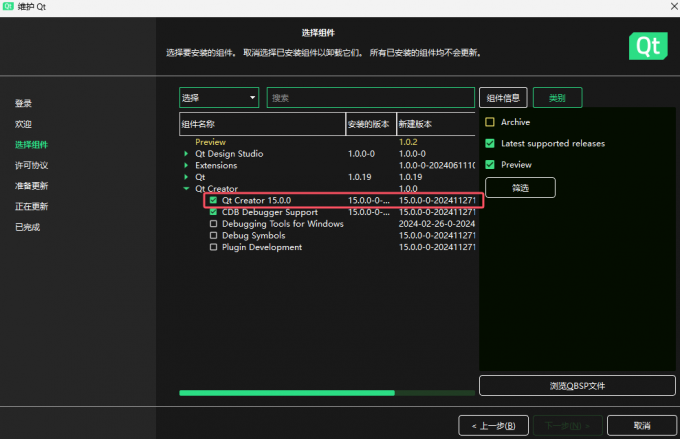Expand the Extensions tree node
This screenshot has height=439, width=680.
pos(186,165)
